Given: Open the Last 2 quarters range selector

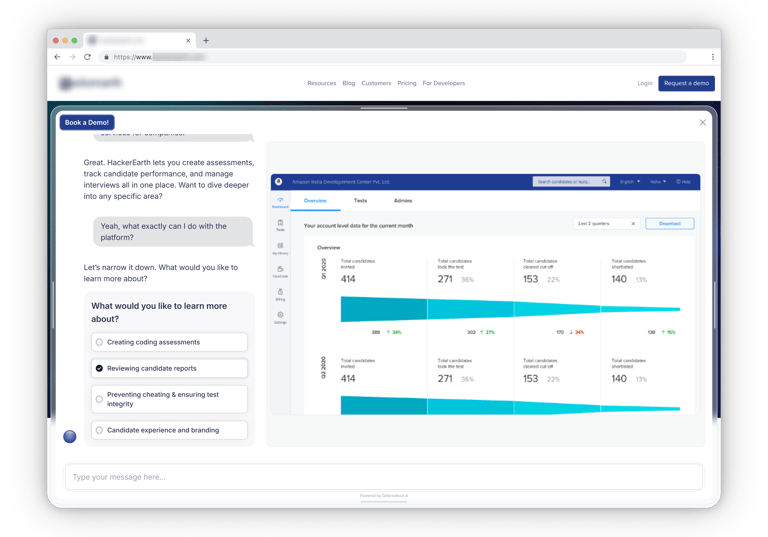Looking at the screenshot, I should [x=606, y=223].
